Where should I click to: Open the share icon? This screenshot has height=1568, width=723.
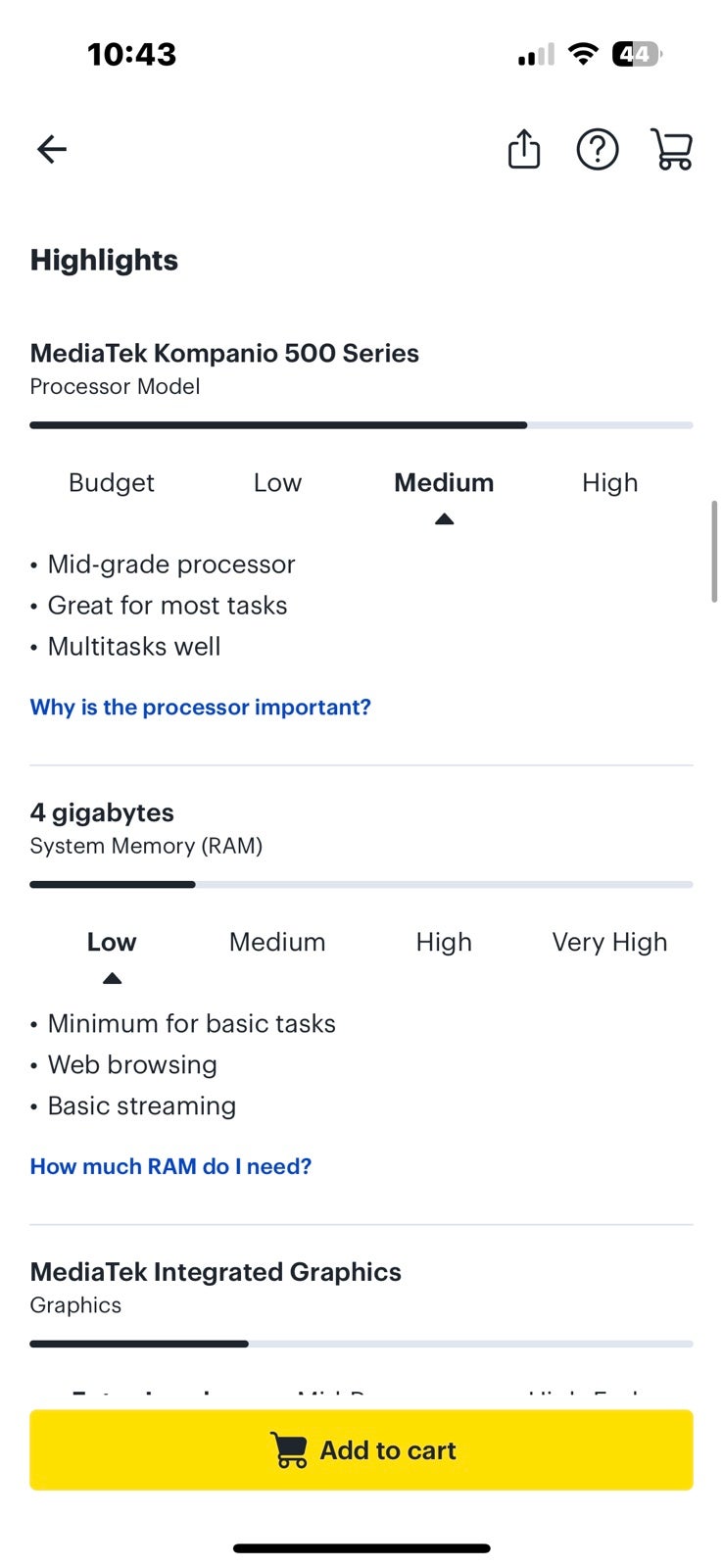click(x=524, y=149)
